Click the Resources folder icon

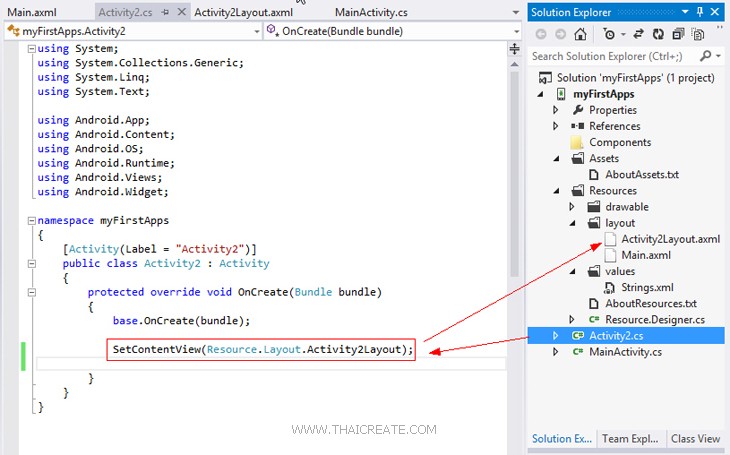point(578,190)
